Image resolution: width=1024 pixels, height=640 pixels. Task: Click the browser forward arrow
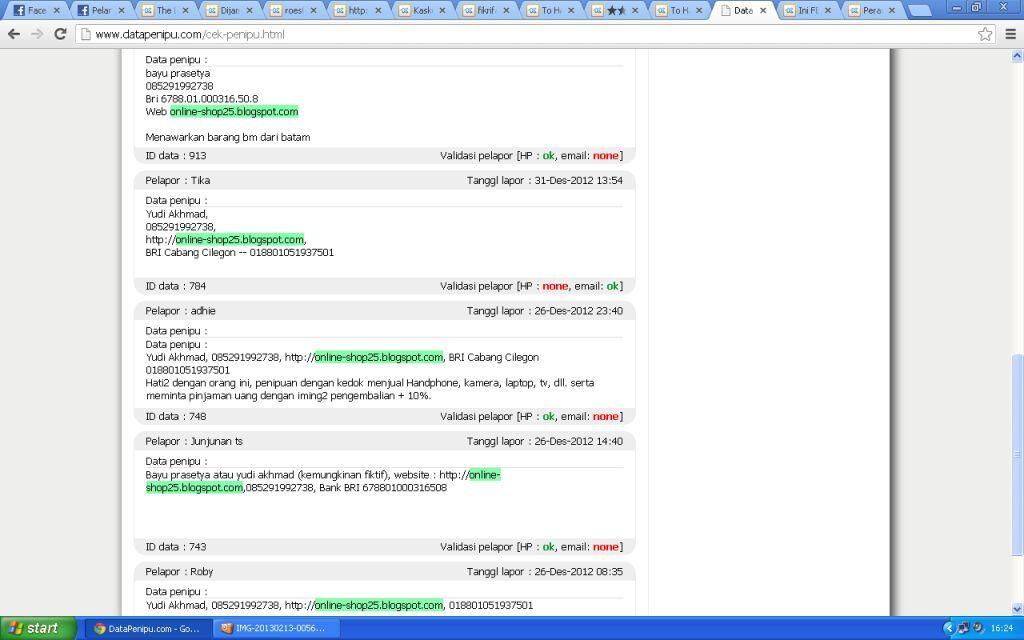pos(37,34)
